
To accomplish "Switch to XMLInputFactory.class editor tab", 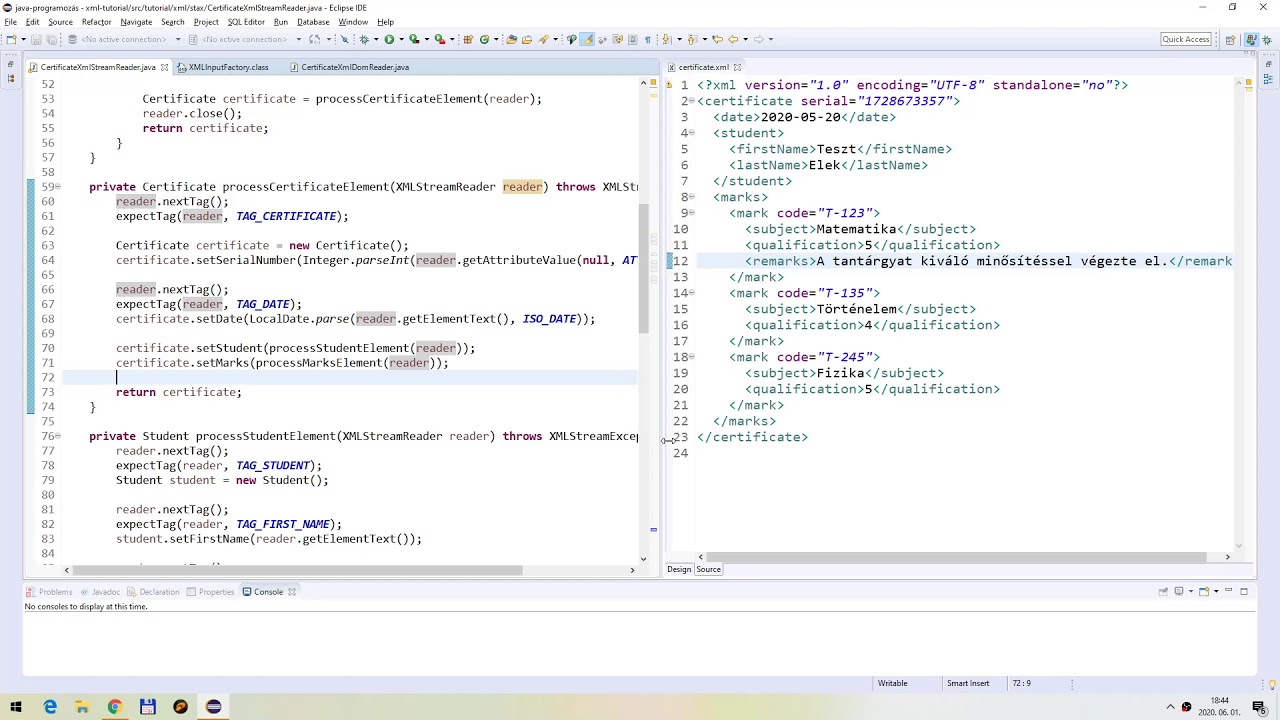I will [222, 67].
